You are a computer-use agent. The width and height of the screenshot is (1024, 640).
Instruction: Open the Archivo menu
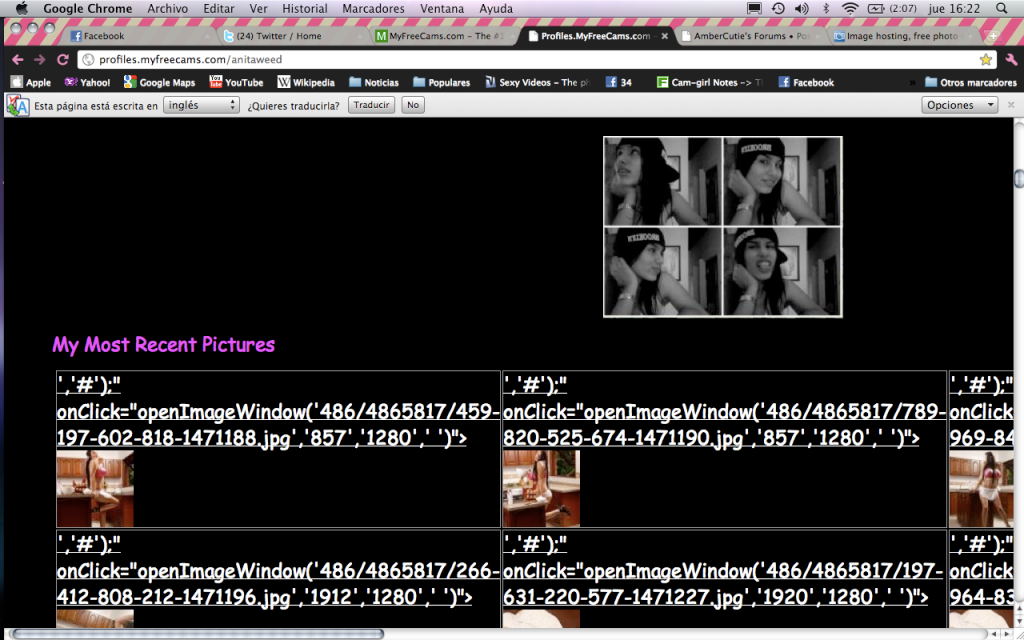point(167,8)
